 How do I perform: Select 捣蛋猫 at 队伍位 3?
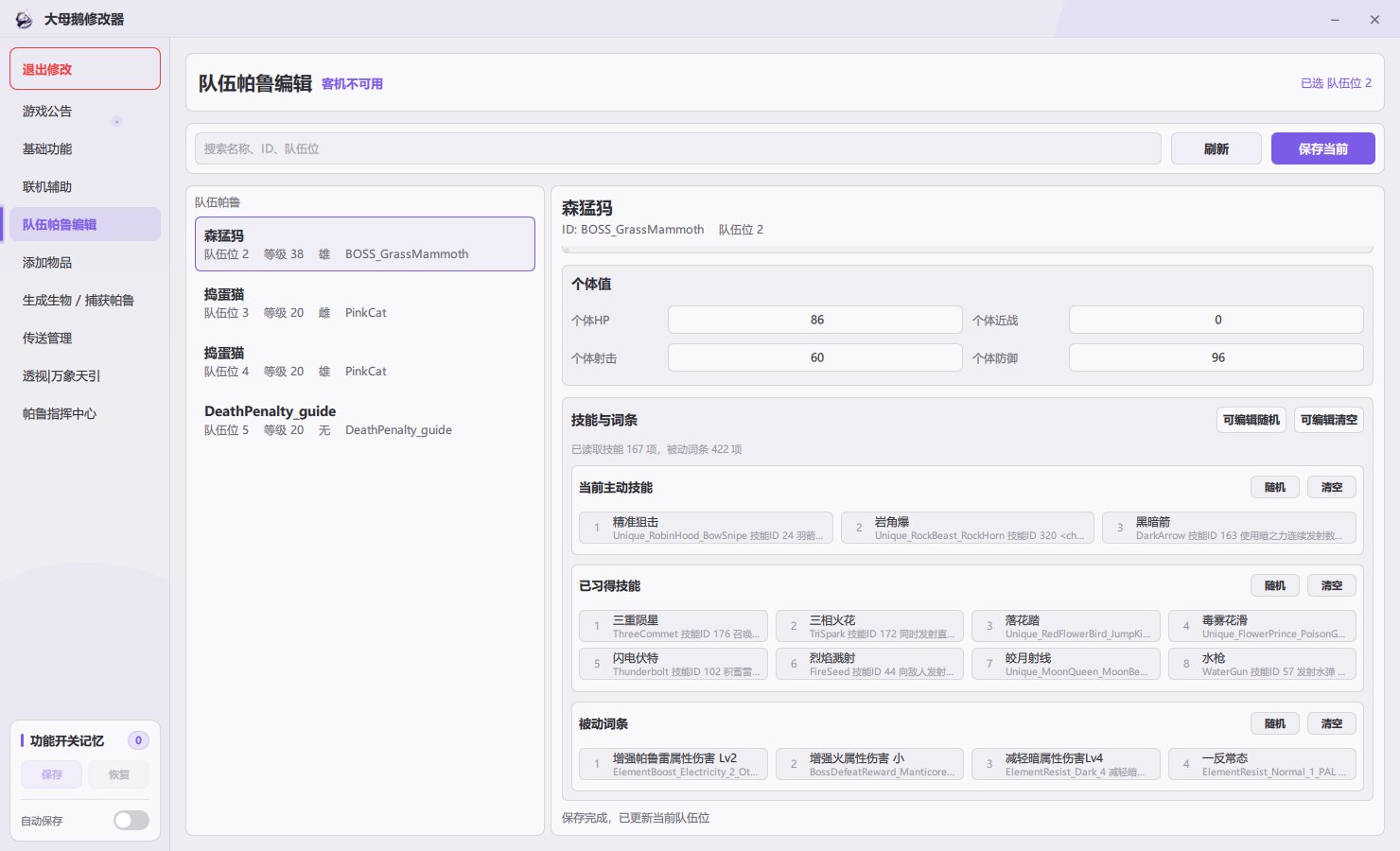(365, 303)
